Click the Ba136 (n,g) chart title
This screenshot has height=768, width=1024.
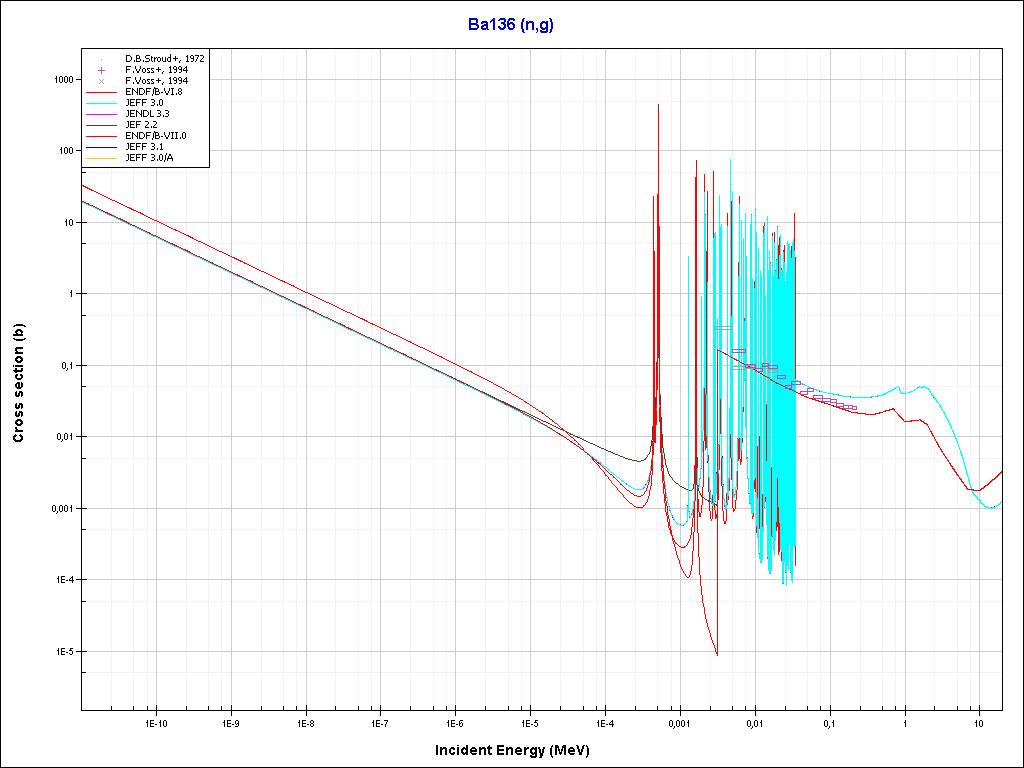coord(511,25)
